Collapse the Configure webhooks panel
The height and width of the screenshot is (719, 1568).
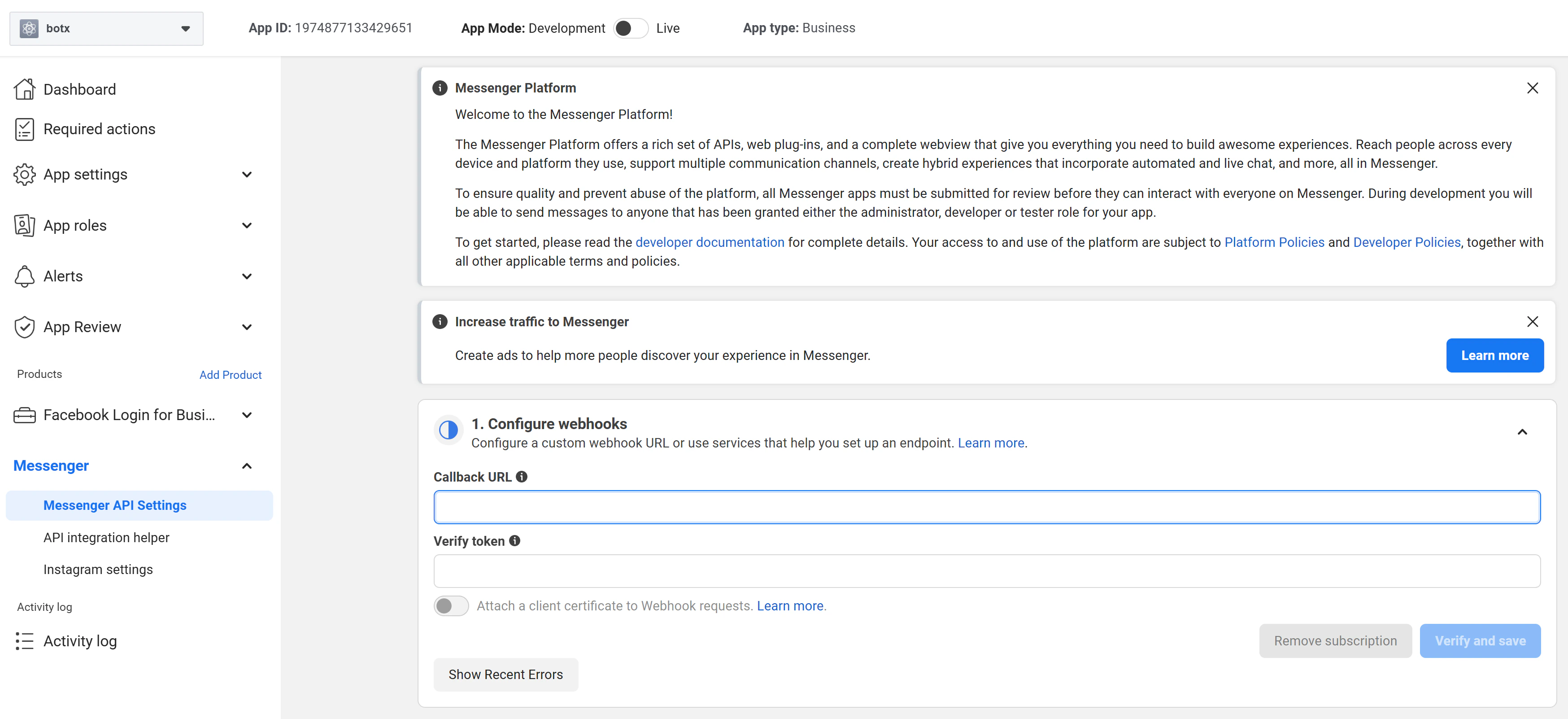coord(1522,432)
